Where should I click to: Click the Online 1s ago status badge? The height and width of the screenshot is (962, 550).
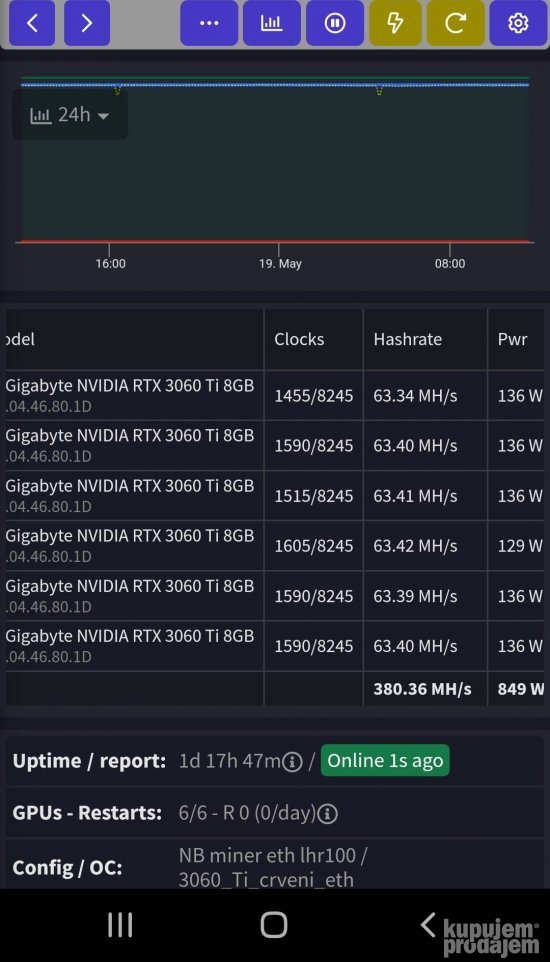click(385, 761)
